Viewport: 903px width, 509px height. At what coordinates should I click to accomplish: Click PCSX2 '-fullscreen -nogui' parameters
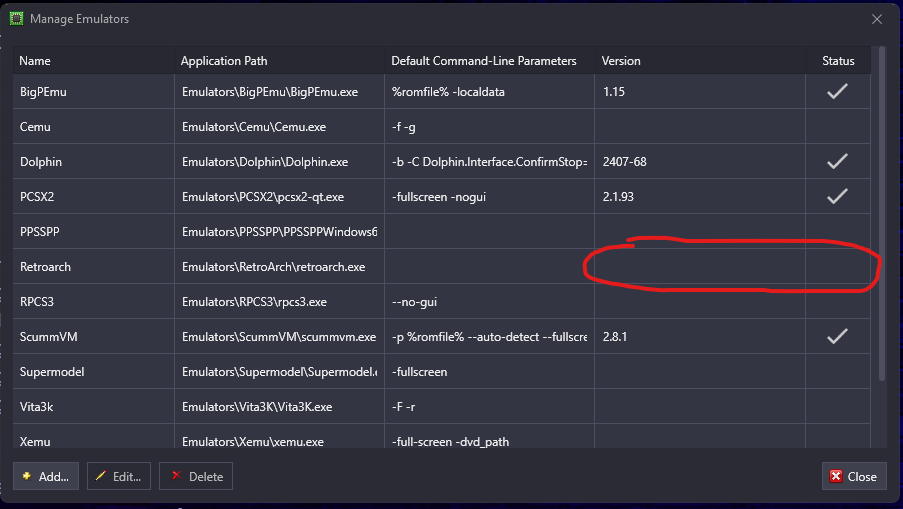pos(439,197)
